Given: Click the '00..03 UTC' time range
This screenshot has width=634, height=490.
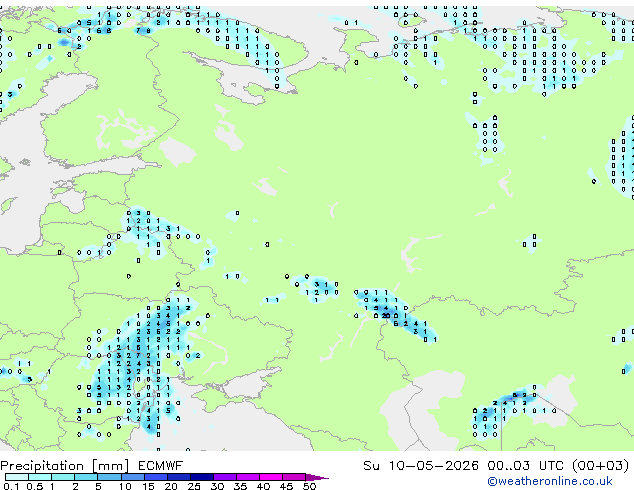Looking at the screenshot, I should coord(526,466).
